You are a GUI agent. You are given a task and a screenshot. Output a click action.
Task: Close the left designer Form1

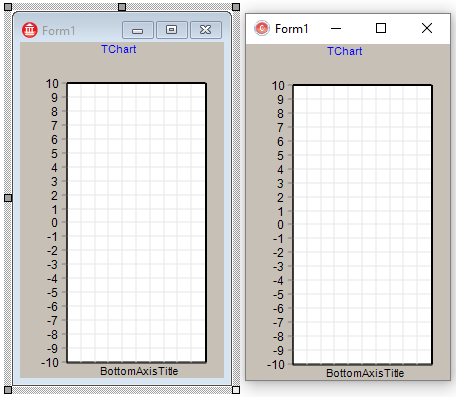point(206,30)
